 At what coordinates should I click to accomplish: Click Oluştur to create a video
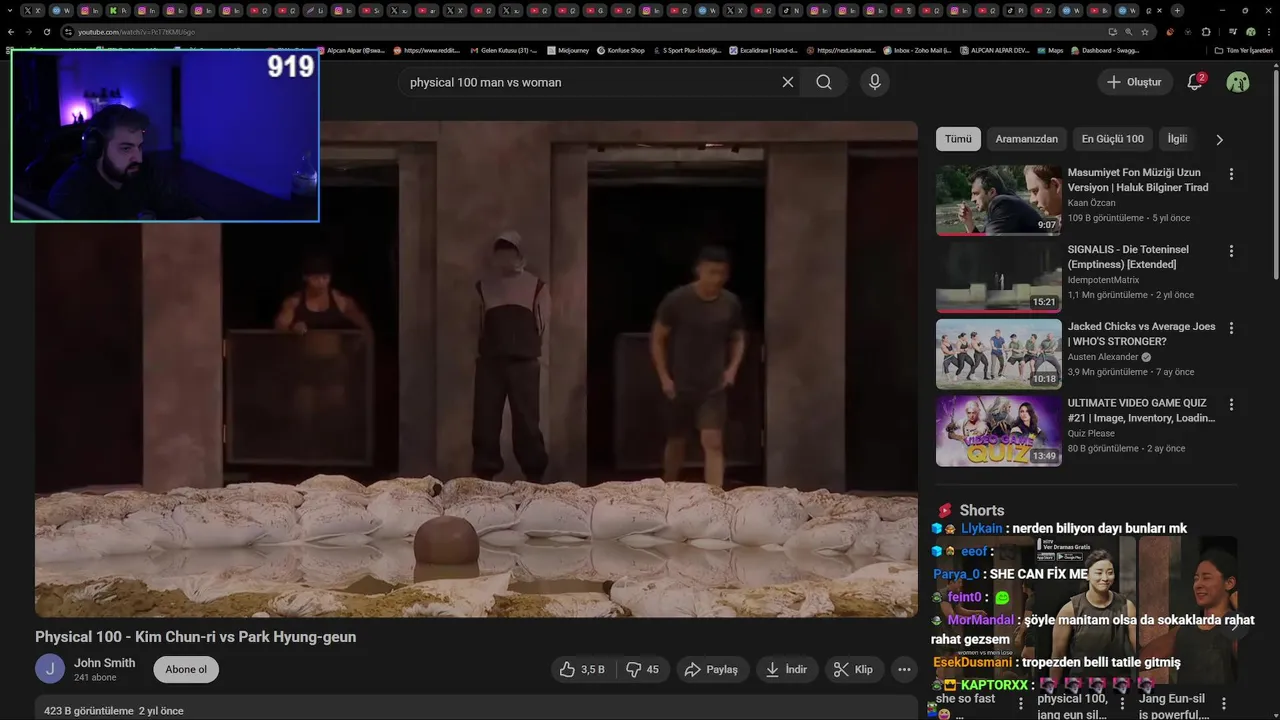tap(1135, 82)
